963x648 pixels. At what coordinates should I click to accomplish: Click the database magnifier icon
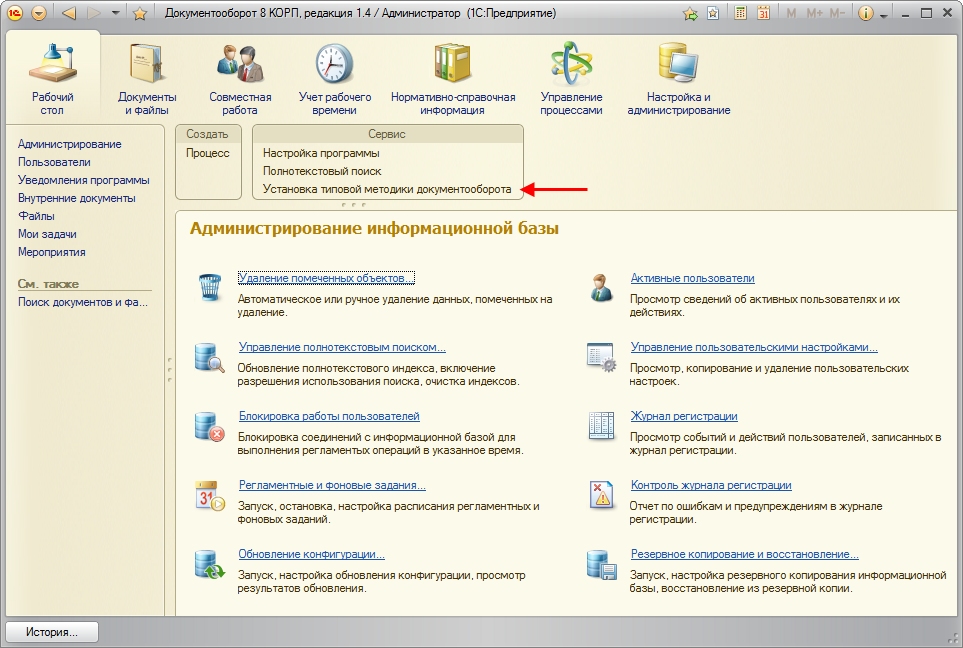pos(209,357)
